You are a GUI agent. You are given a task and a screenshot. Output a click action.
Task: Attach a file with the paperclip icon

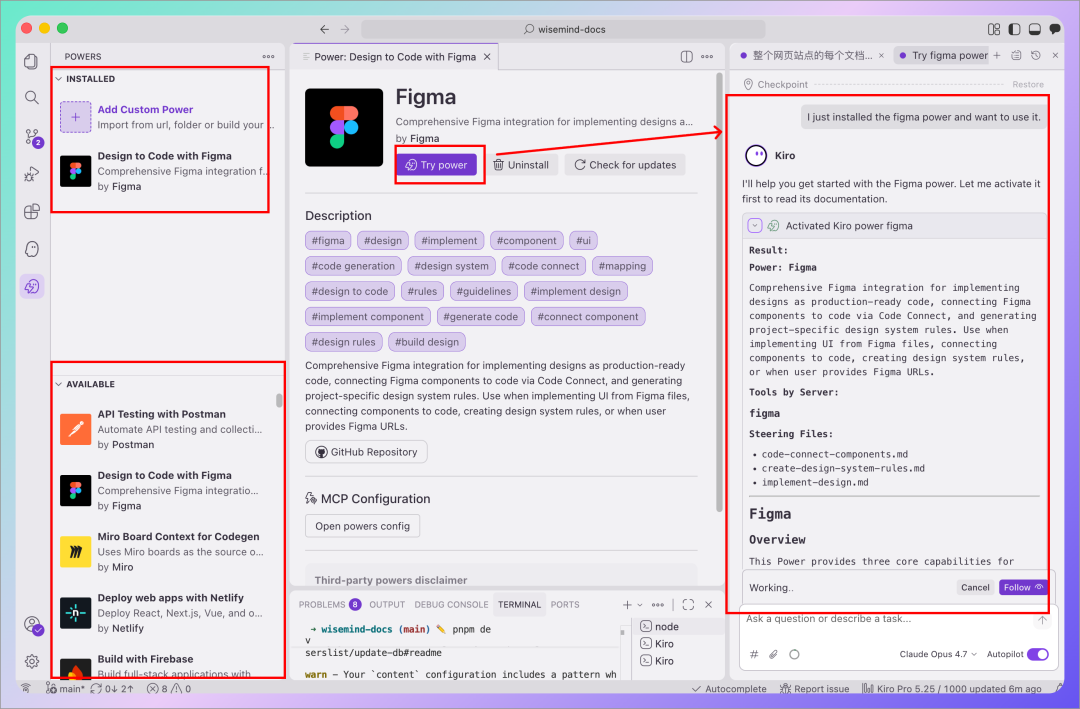click(x=773, y=654)
